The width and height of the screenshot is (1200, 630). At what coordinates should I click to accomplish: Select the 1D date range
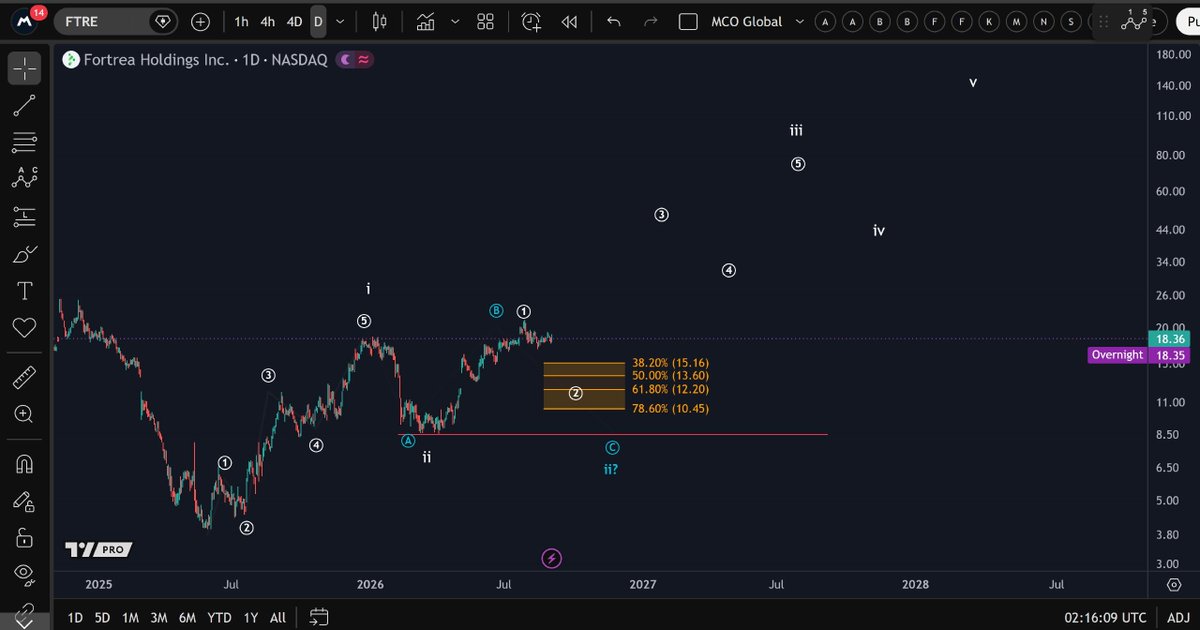click(x=75, y=618)
